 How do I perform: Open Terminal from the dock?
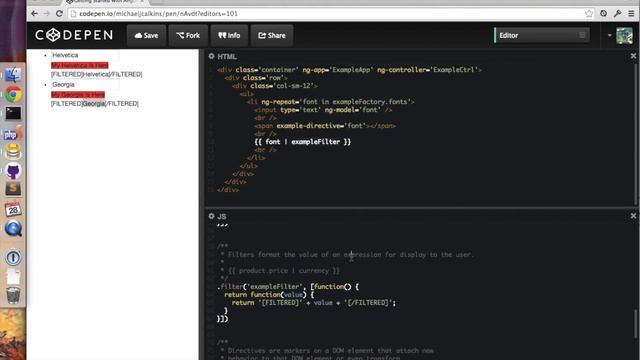coord(13,113)
